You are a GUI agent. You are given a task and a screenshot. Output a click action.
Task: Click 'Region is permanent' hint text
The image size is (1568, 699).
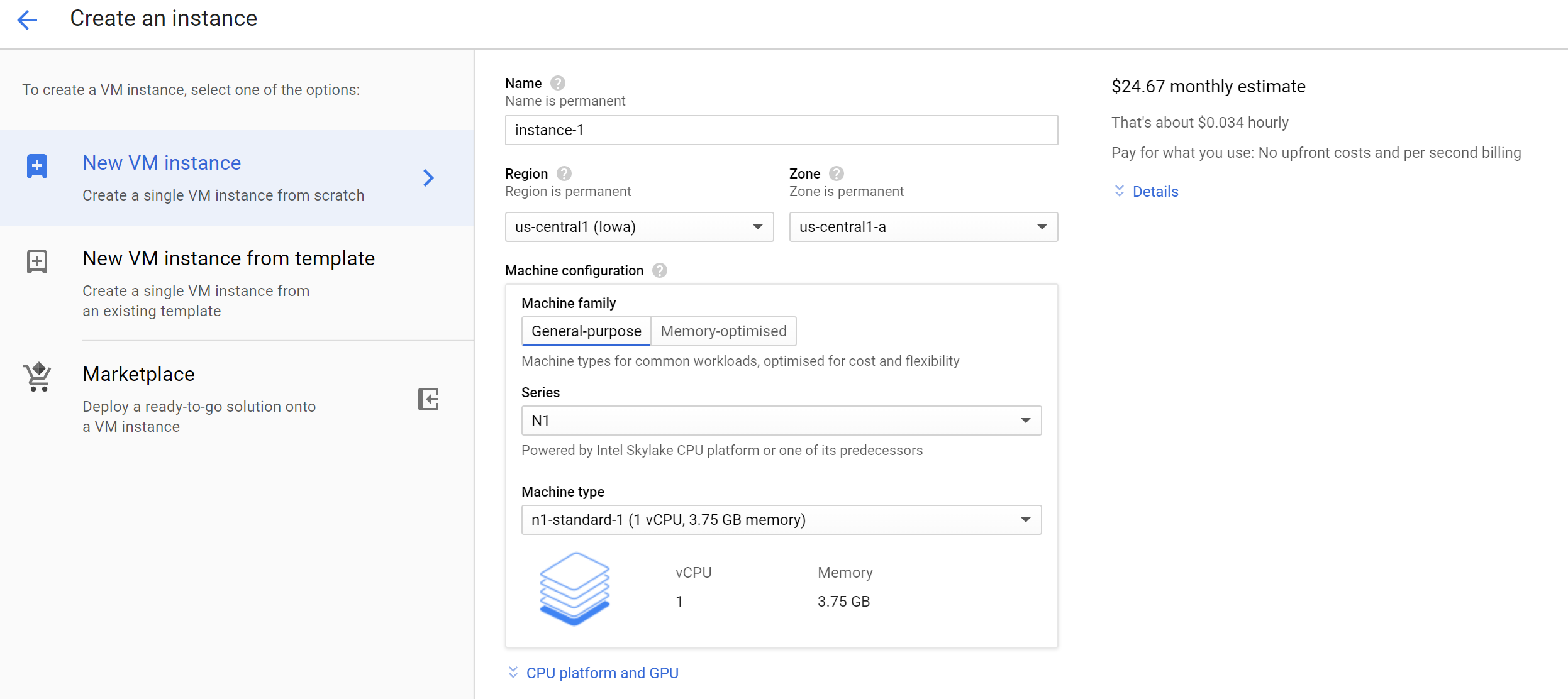point(568,192)
